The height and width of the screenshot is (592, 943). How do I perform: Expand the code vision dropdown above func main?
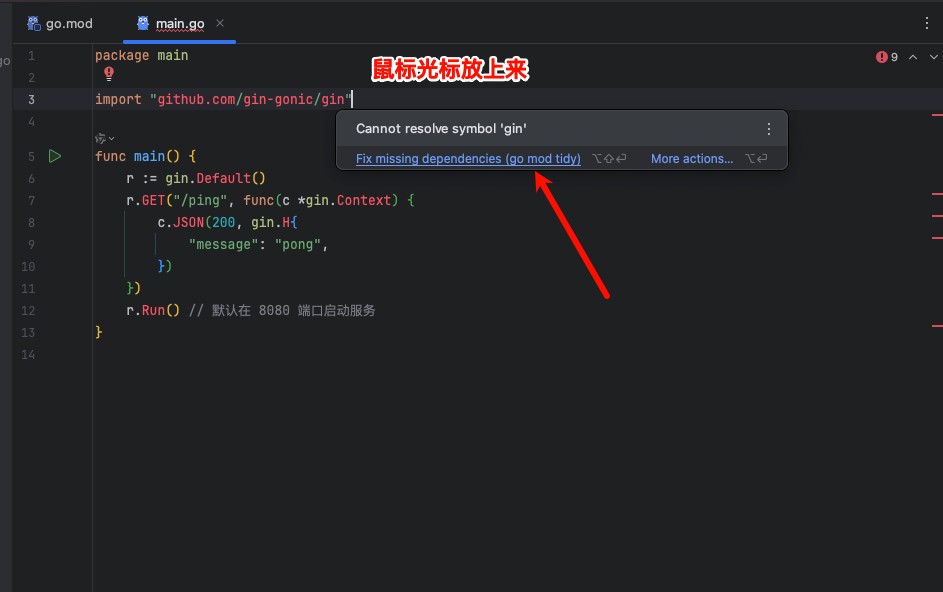coord(105,138)
